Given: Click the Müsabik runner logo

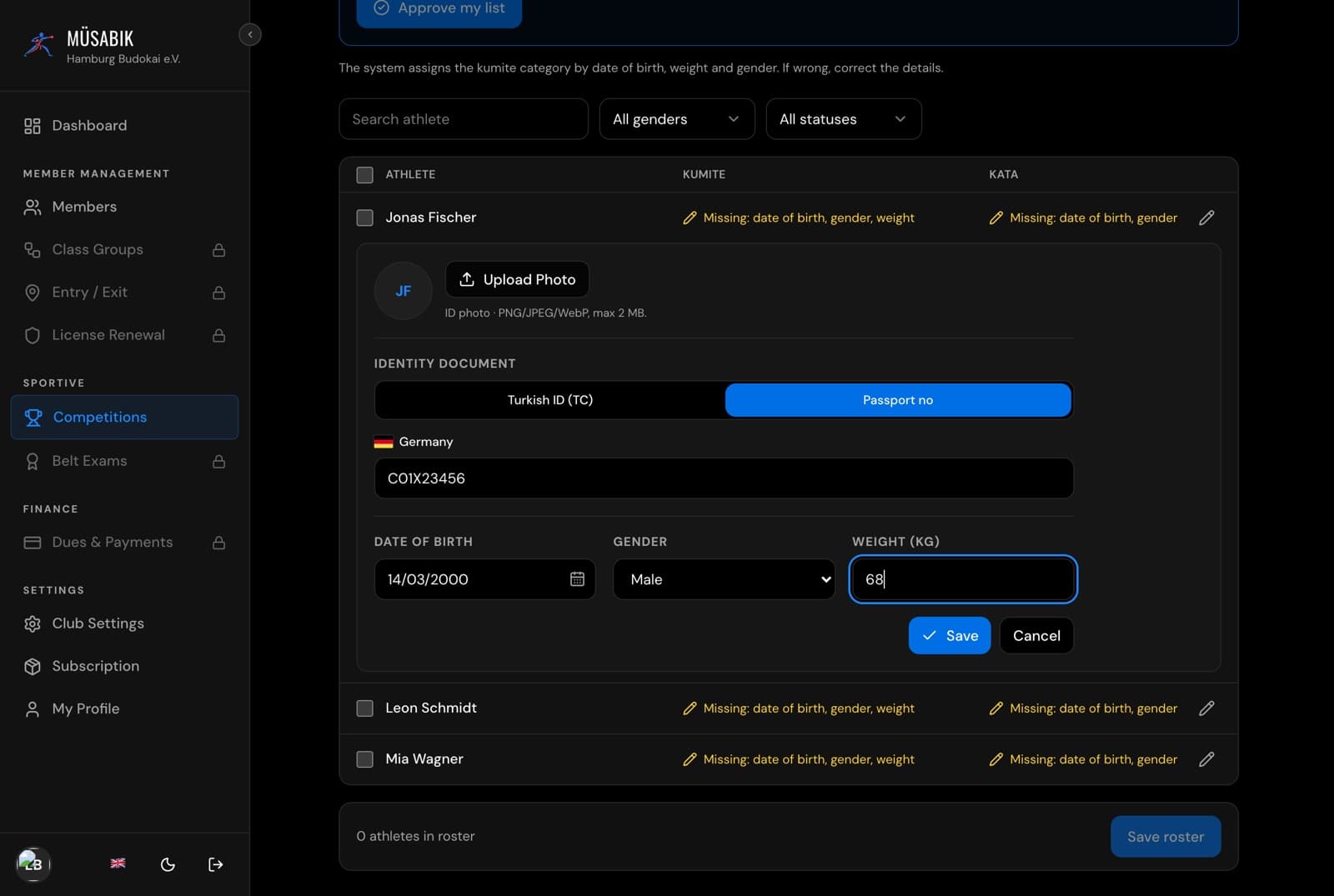Looking at the screenshot, I should [38, 44].
